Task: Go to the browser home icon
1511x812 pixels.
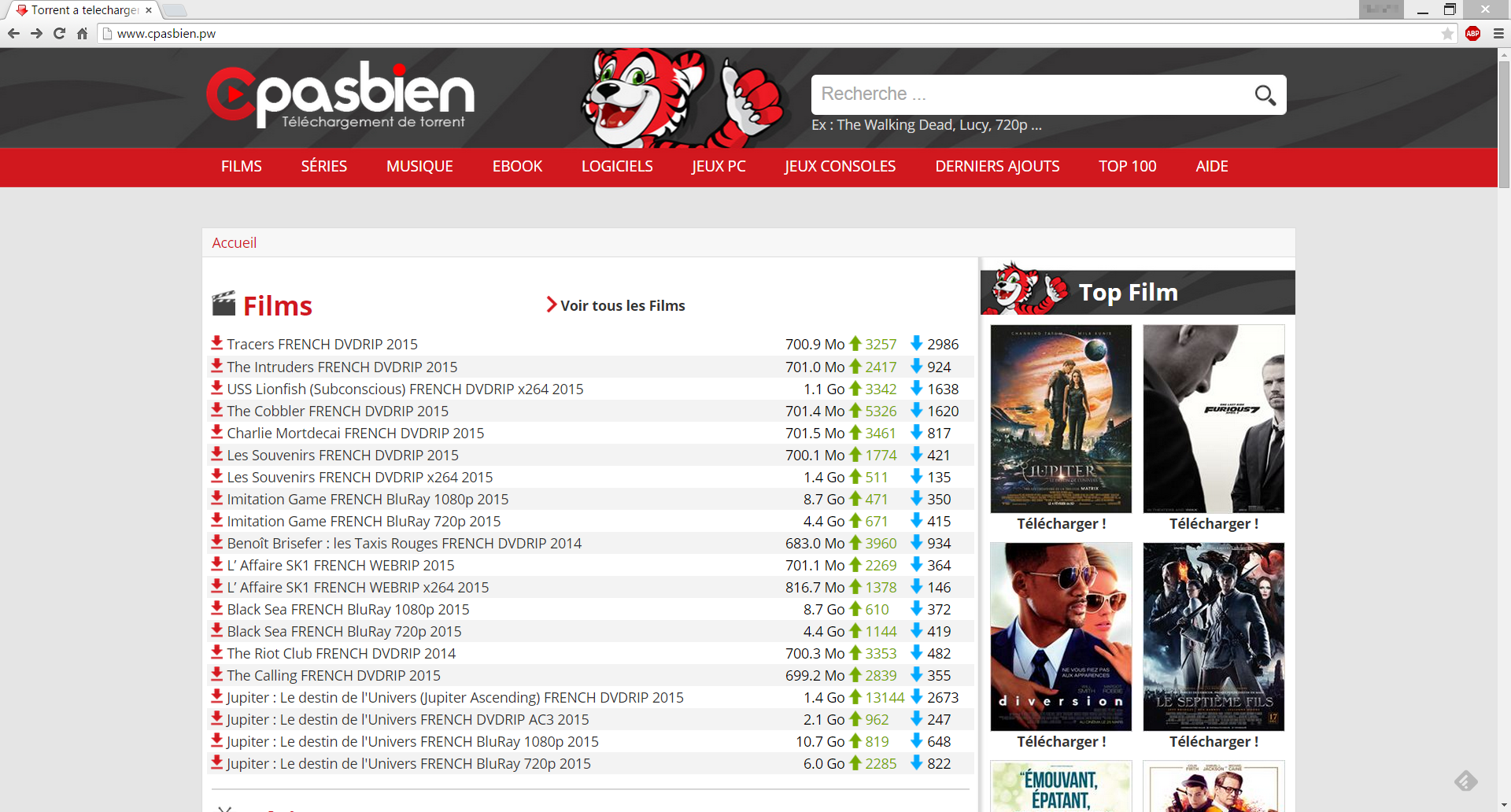Action: click(82, 33)
